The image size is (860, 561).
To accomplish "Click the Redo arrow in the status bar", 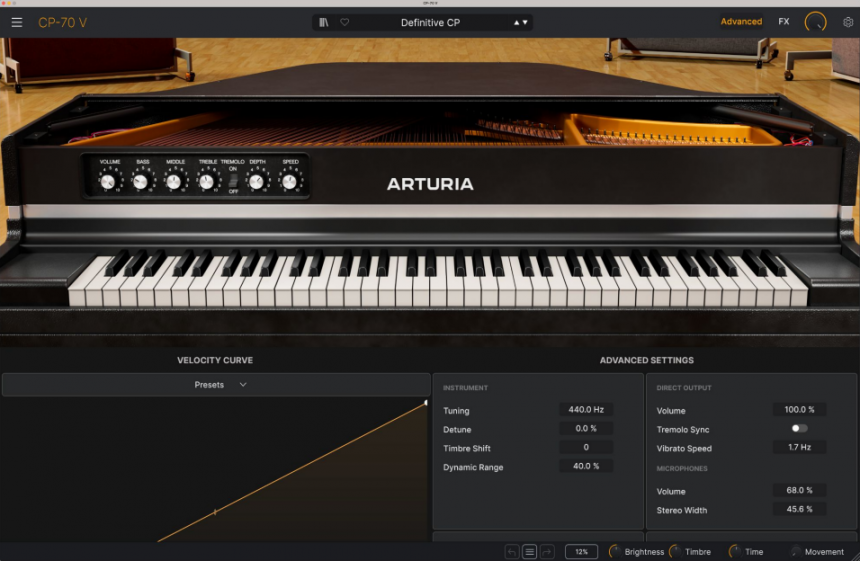I will tap(547, 552).
